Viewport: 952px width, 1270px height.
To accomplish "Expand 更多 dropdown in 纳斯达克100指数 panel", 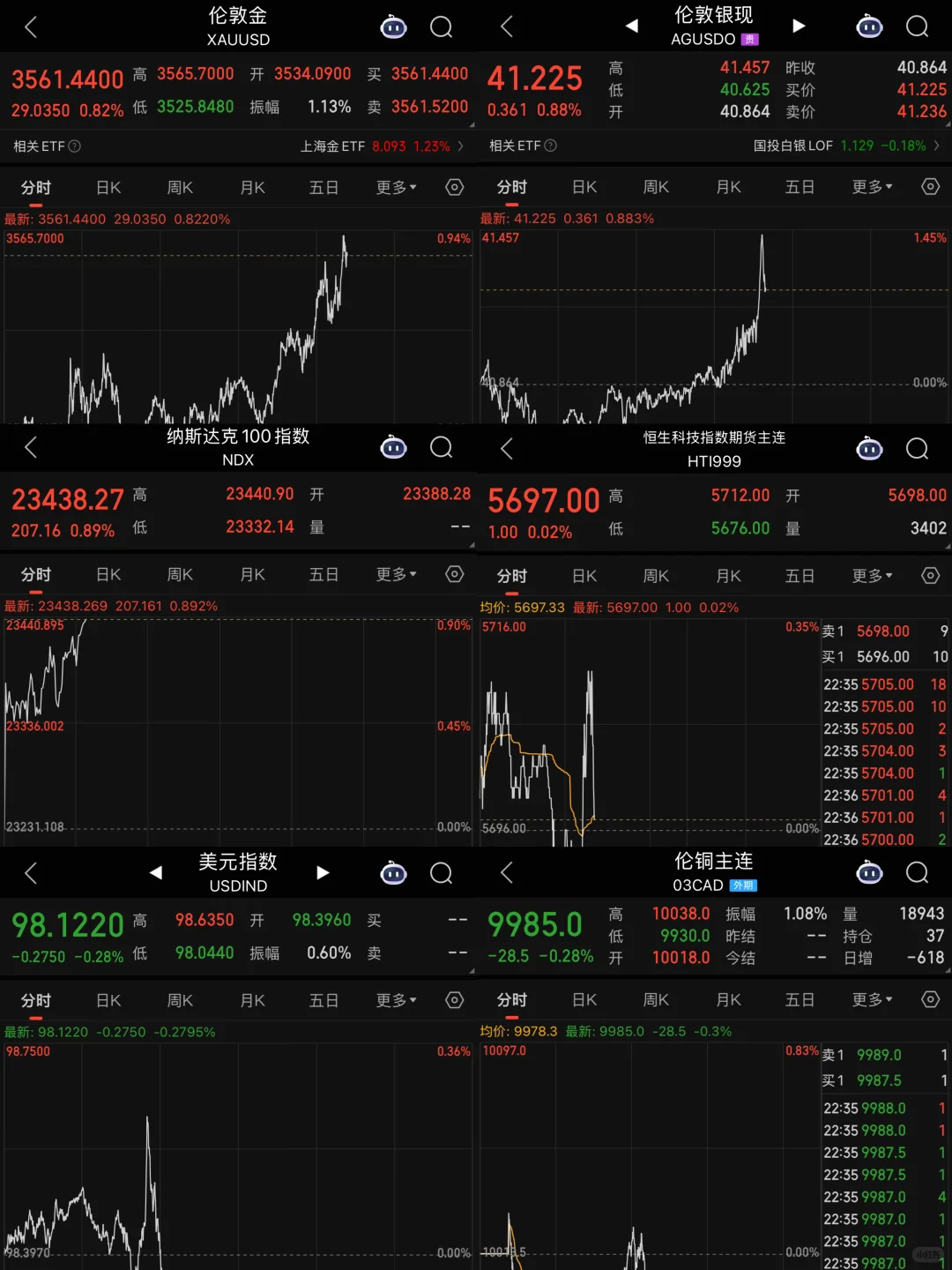I will 396,574.
